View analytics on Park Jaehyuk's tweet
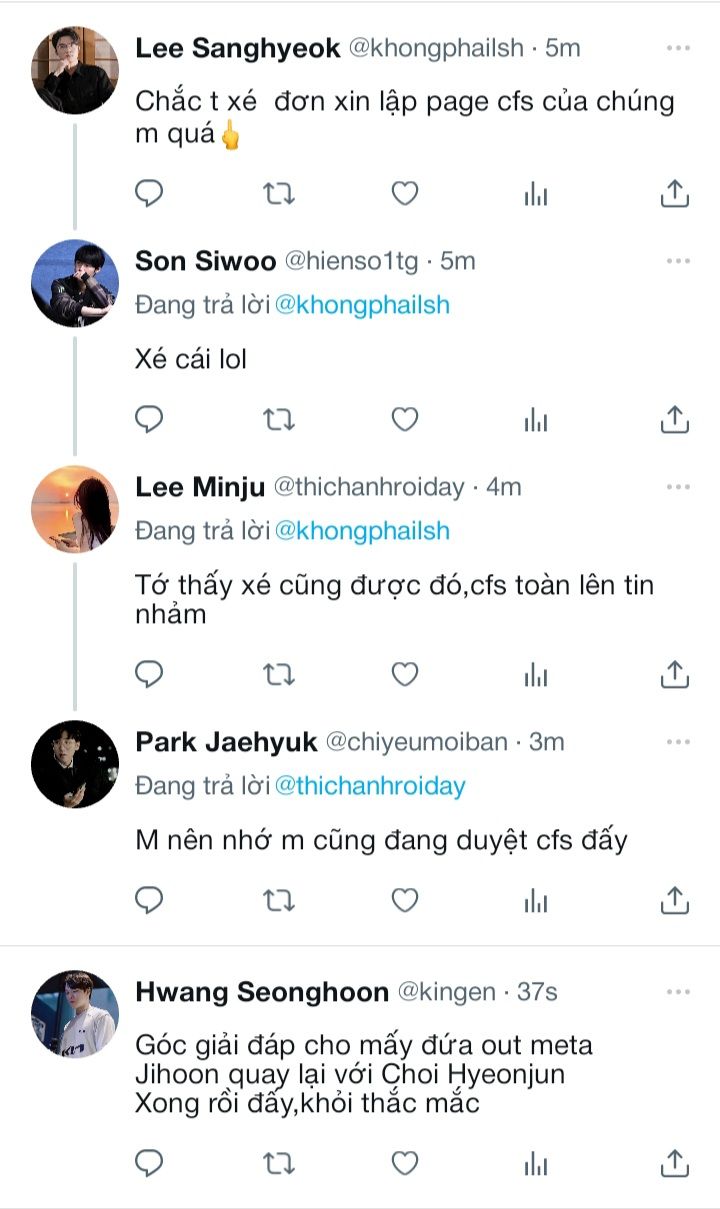 tap(536, 901)
